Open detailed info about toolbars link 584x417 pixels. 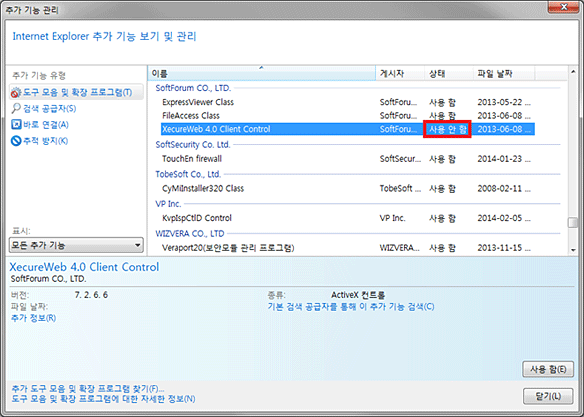click(103, 399)
